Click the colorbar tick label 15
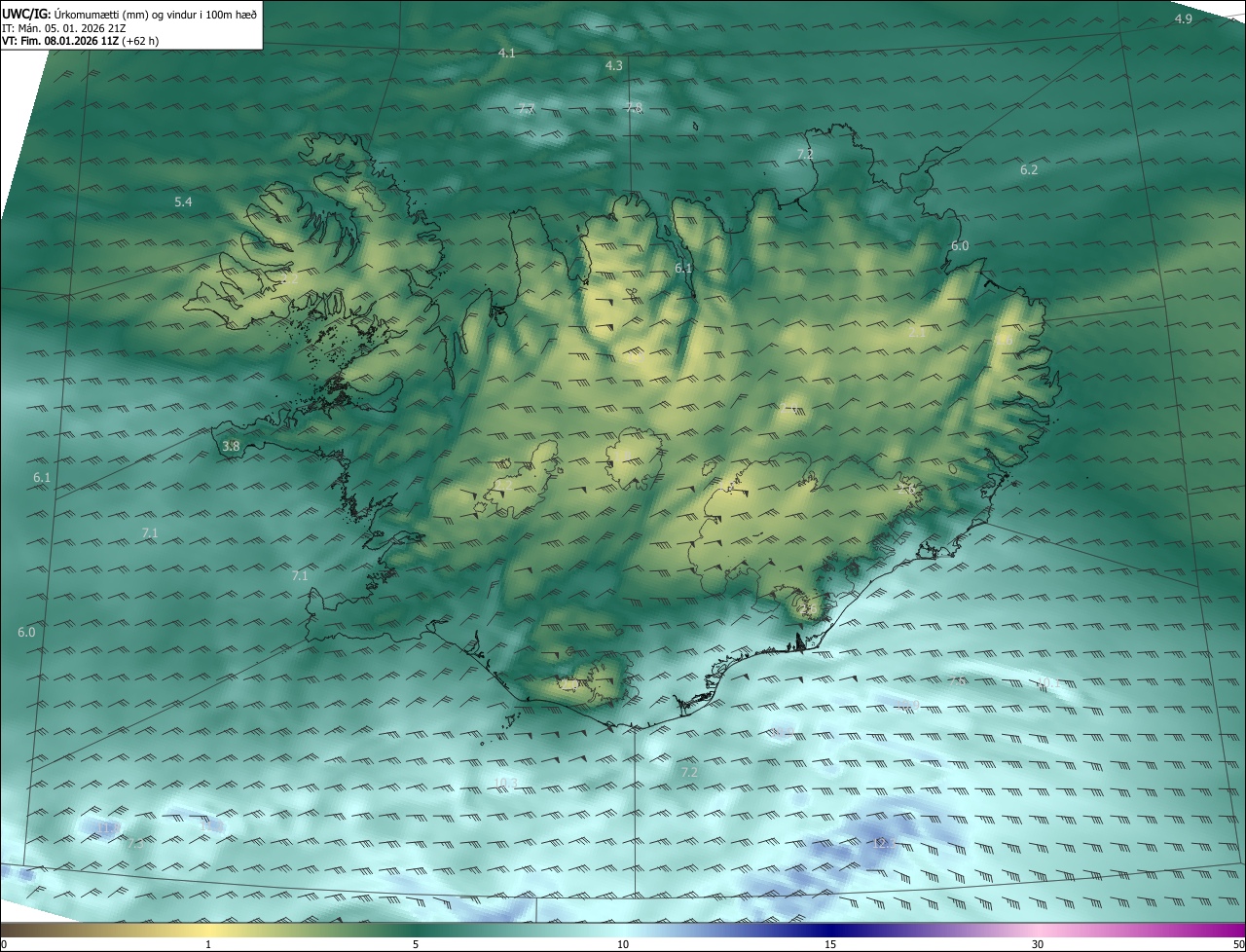 pos(830,945)
